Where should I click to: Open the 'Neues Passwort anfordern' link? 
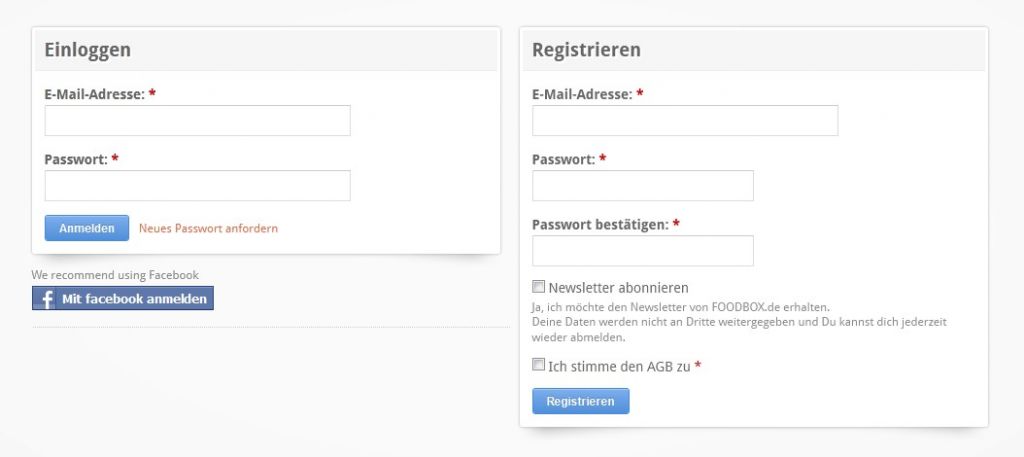(208, 228)
